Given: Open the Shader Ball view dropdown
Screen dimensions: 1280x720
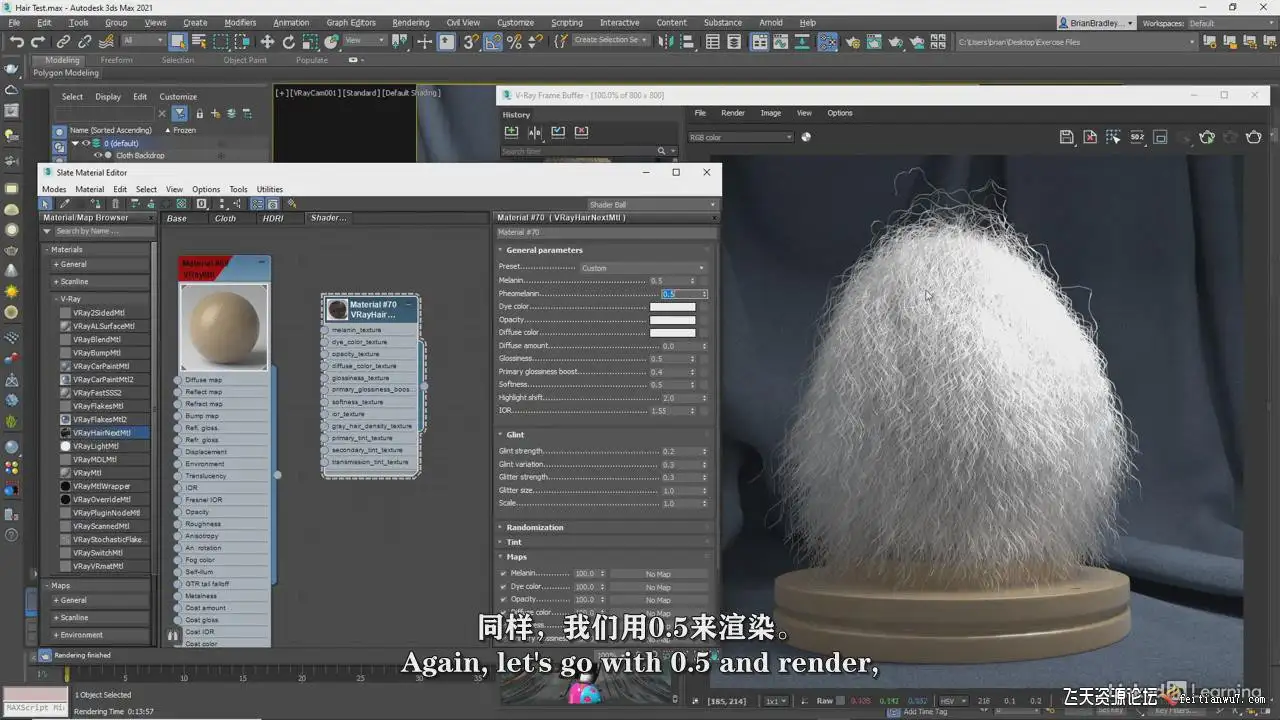Looking at the screenshot, I should [652, 204].
